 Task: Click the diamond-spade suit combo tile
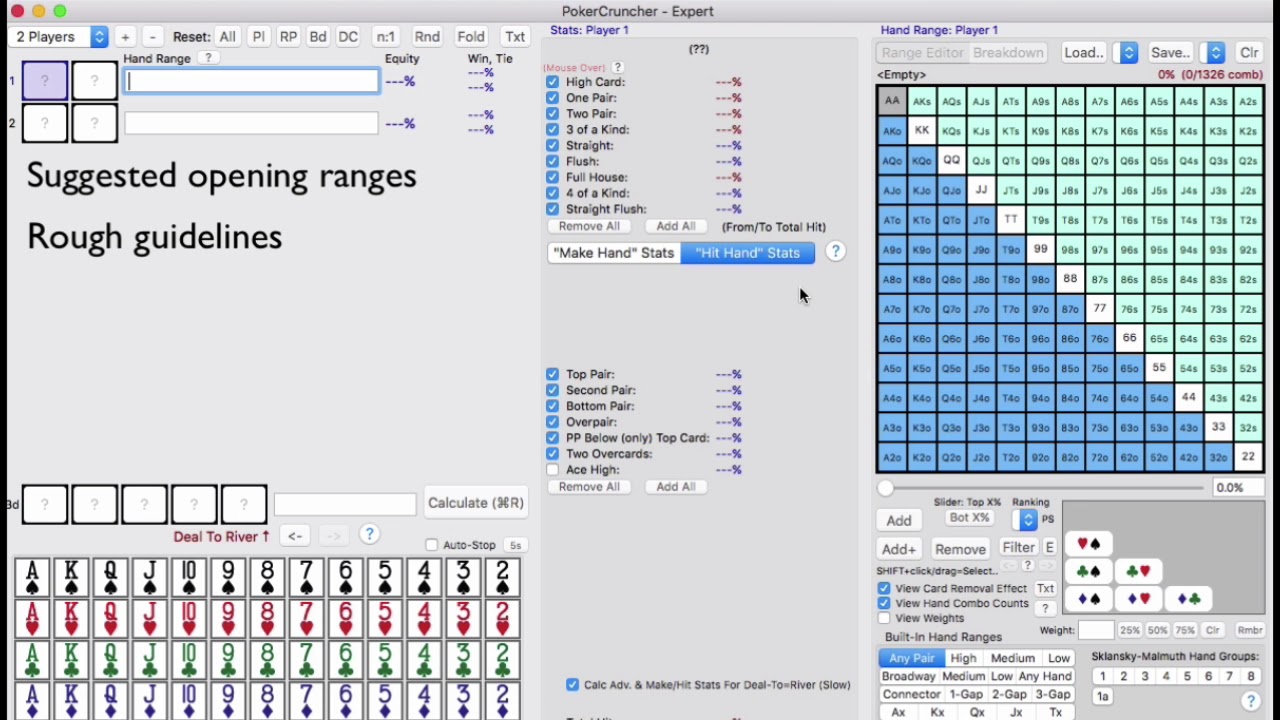tap(1089, 599)
